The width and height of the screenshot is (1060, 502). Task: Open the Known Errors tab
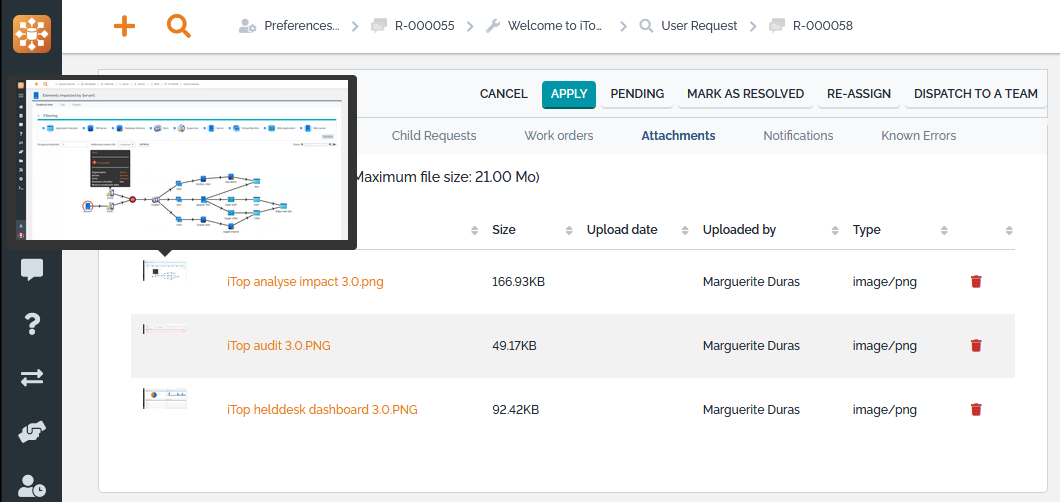click(918, 135)
